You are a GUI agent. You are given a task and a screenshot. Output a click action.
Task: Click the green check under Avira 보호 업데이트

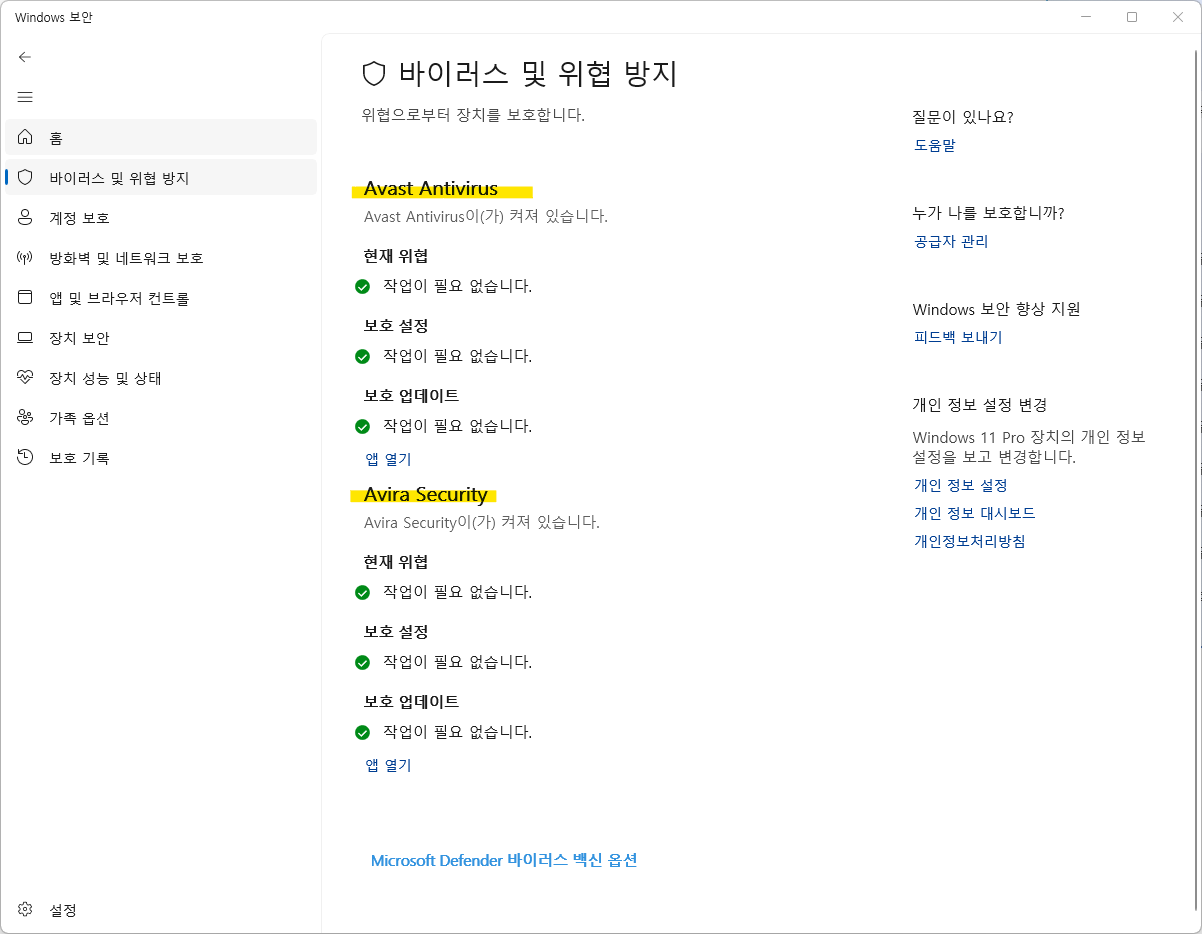(x=363, y=732)
